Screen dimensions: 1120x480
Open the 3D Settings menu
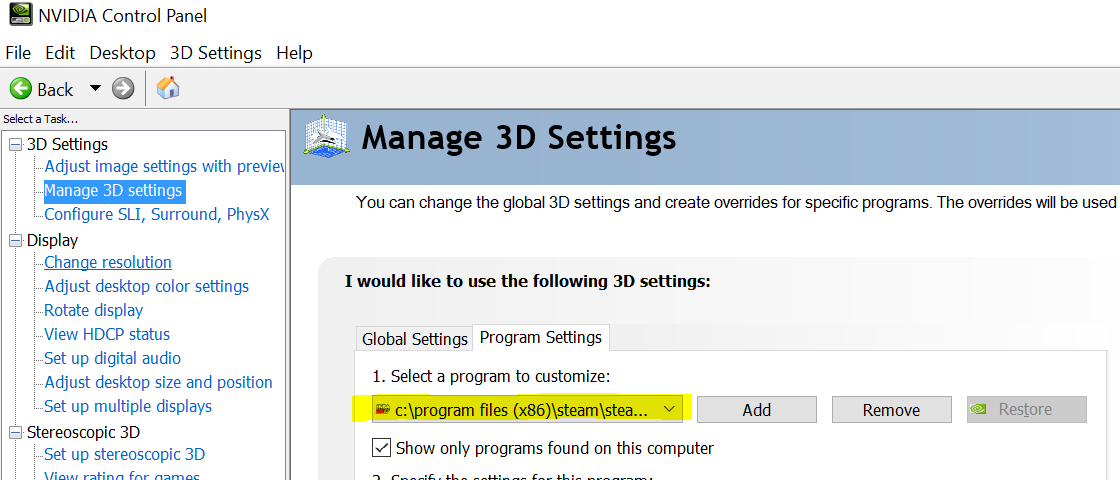tap(216, 53)
